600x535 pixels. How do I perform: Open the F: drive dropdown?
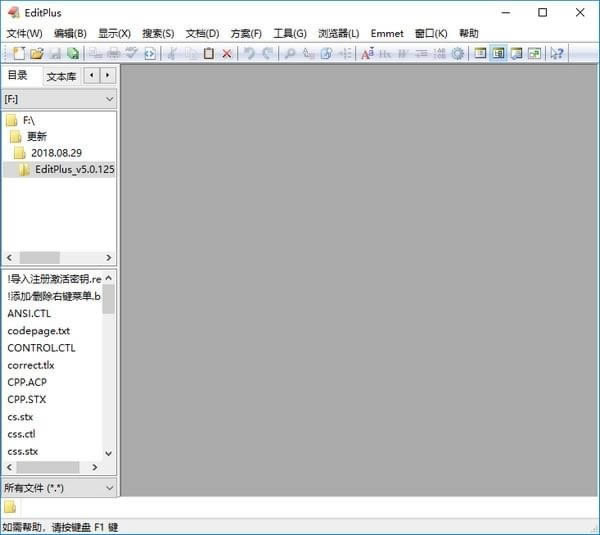click(x=109, y=99)
